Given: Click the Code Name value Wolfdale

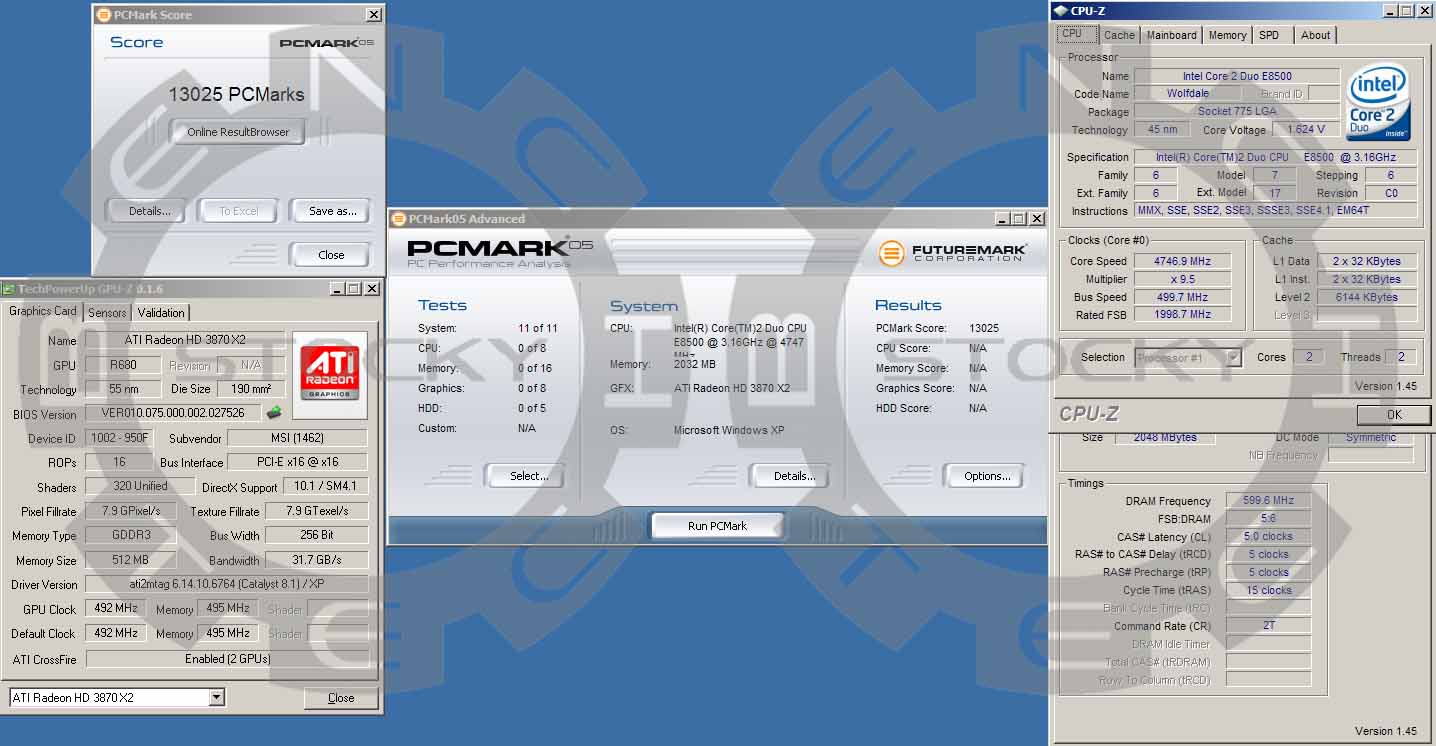Looking at the screenshot, I should pyautogui.click(x=1187, y=94).
